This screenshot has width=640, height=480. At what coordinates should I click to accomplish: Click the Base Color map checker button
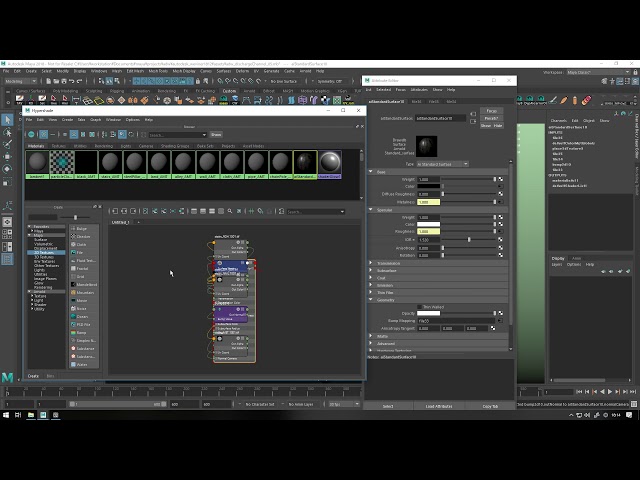coord(499,186)
